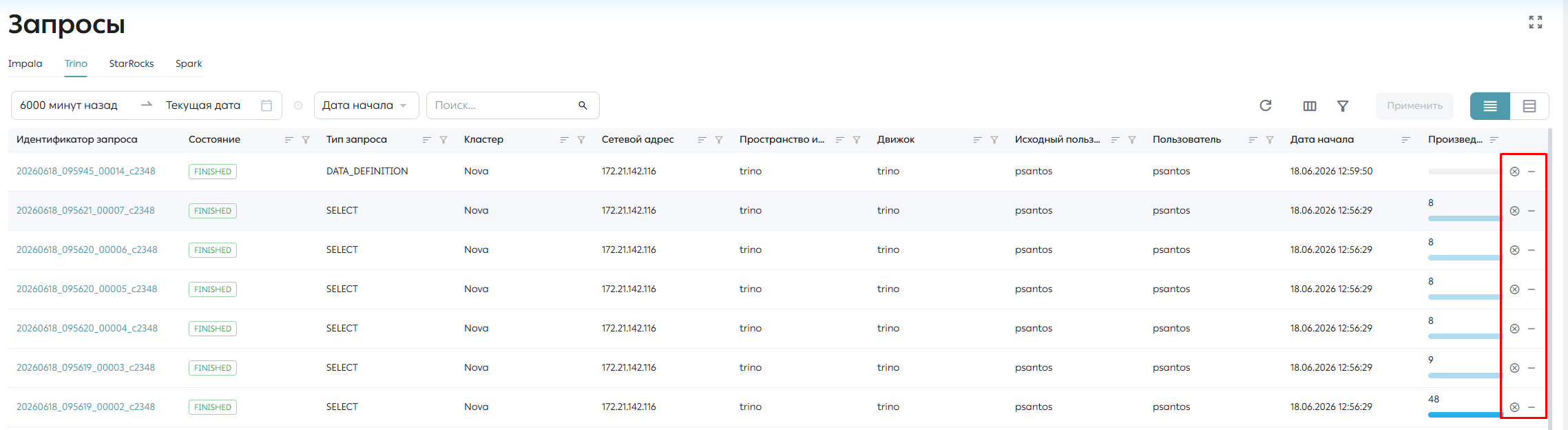The height and width of the screenshot is (430, 1568).
Task: Open the column settings icon
Action: [x=1310, y=106]
